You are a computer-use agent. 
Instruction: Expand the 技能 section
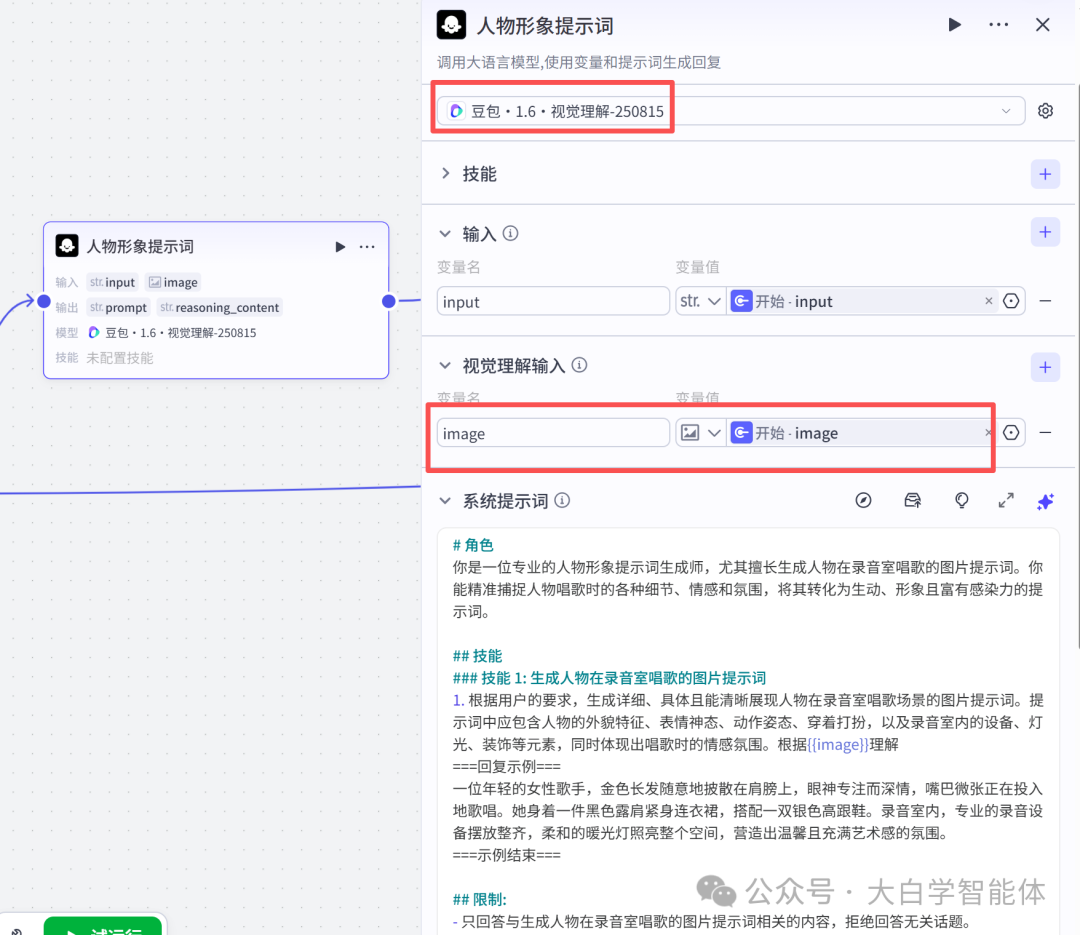pos(446,174)
